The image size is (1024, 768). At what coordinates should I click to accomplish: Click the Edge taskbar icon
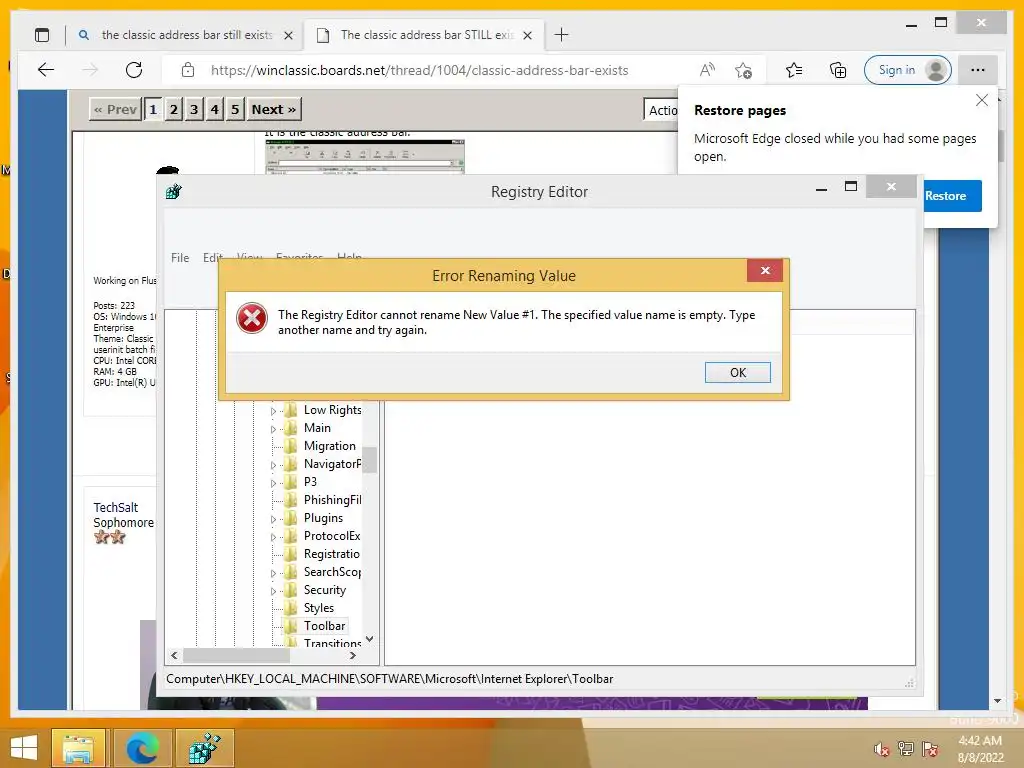142,748
